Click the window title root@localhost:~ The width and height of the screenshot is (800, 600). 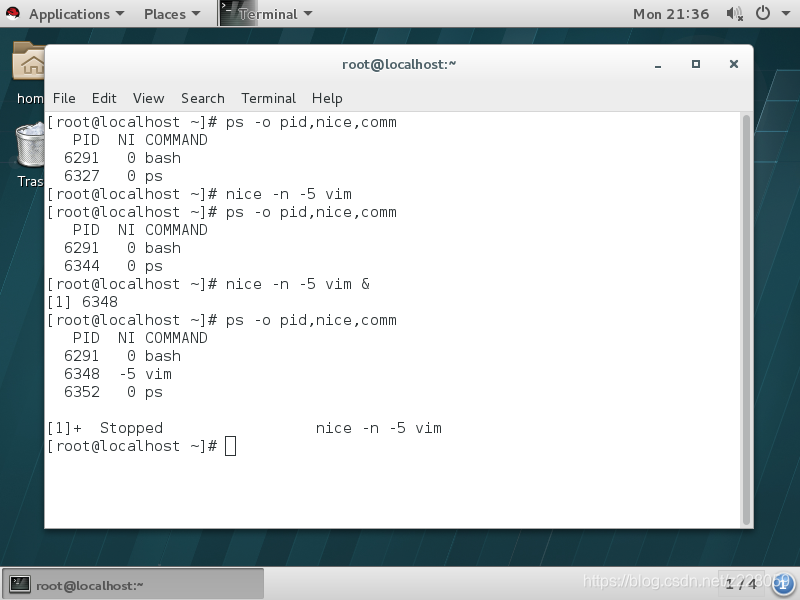[x=399, y=64]
